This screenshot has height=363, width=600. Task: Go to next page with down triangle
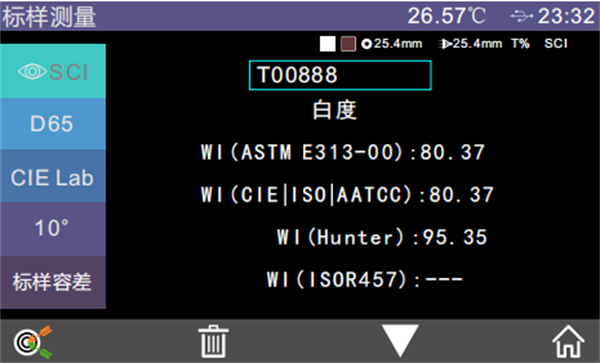click(400, 340)
